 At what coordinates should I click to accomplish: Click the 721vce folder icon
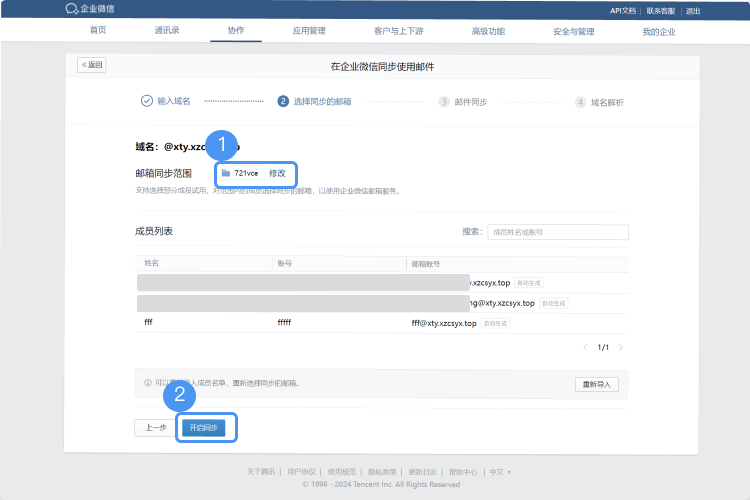click(226, 173)
